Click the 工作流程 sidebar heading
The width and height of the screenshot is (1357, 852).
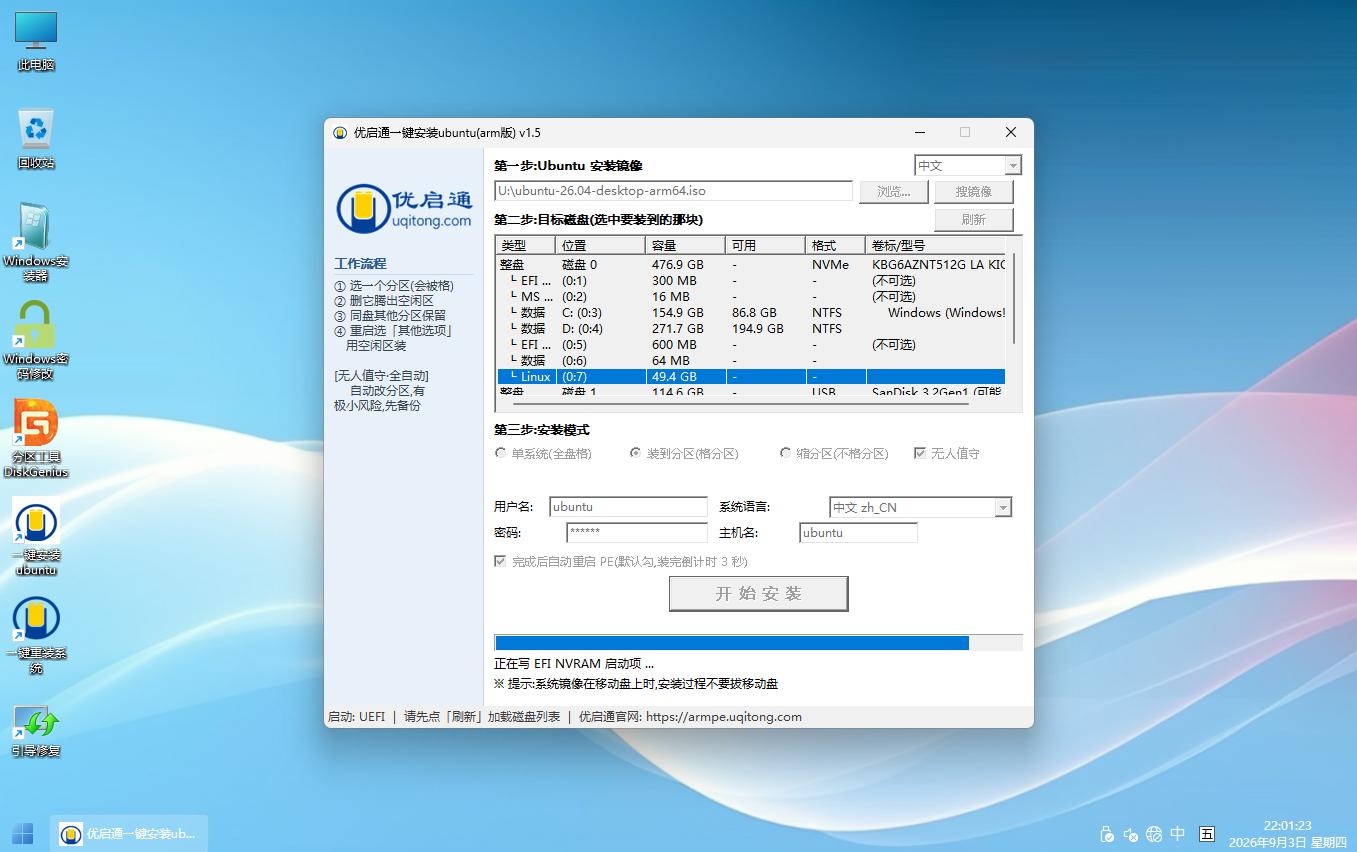360,264
